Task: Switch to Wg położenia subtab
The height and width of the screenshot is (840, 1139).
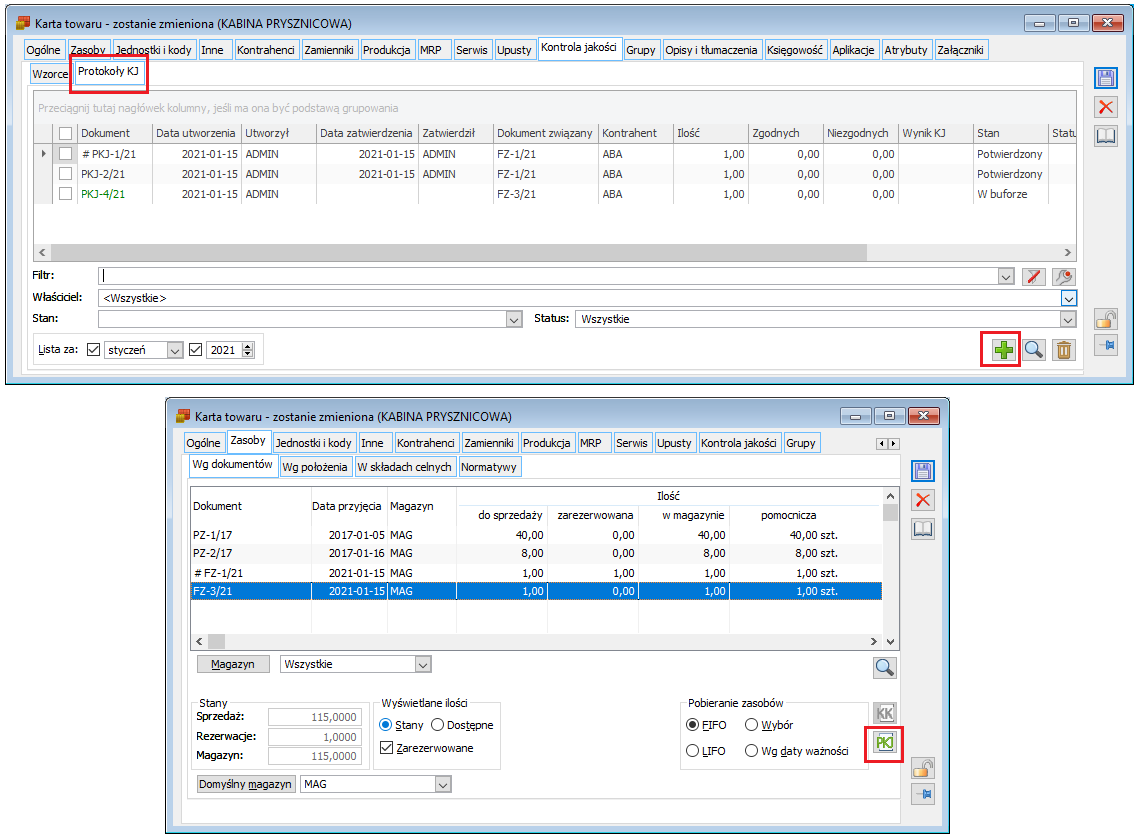Action: point(315,467)
